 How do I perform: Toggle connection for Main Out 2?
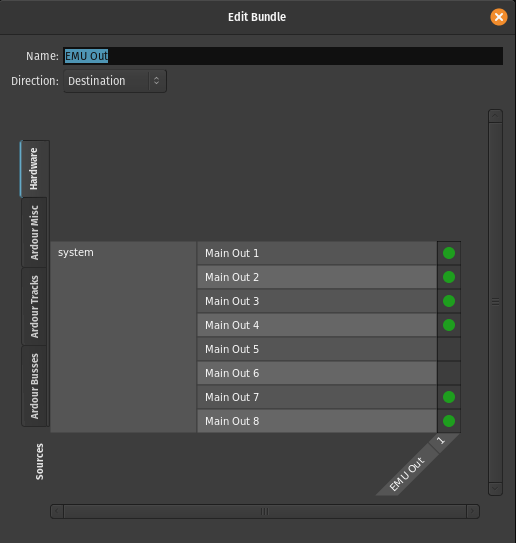tap(449, 277)
